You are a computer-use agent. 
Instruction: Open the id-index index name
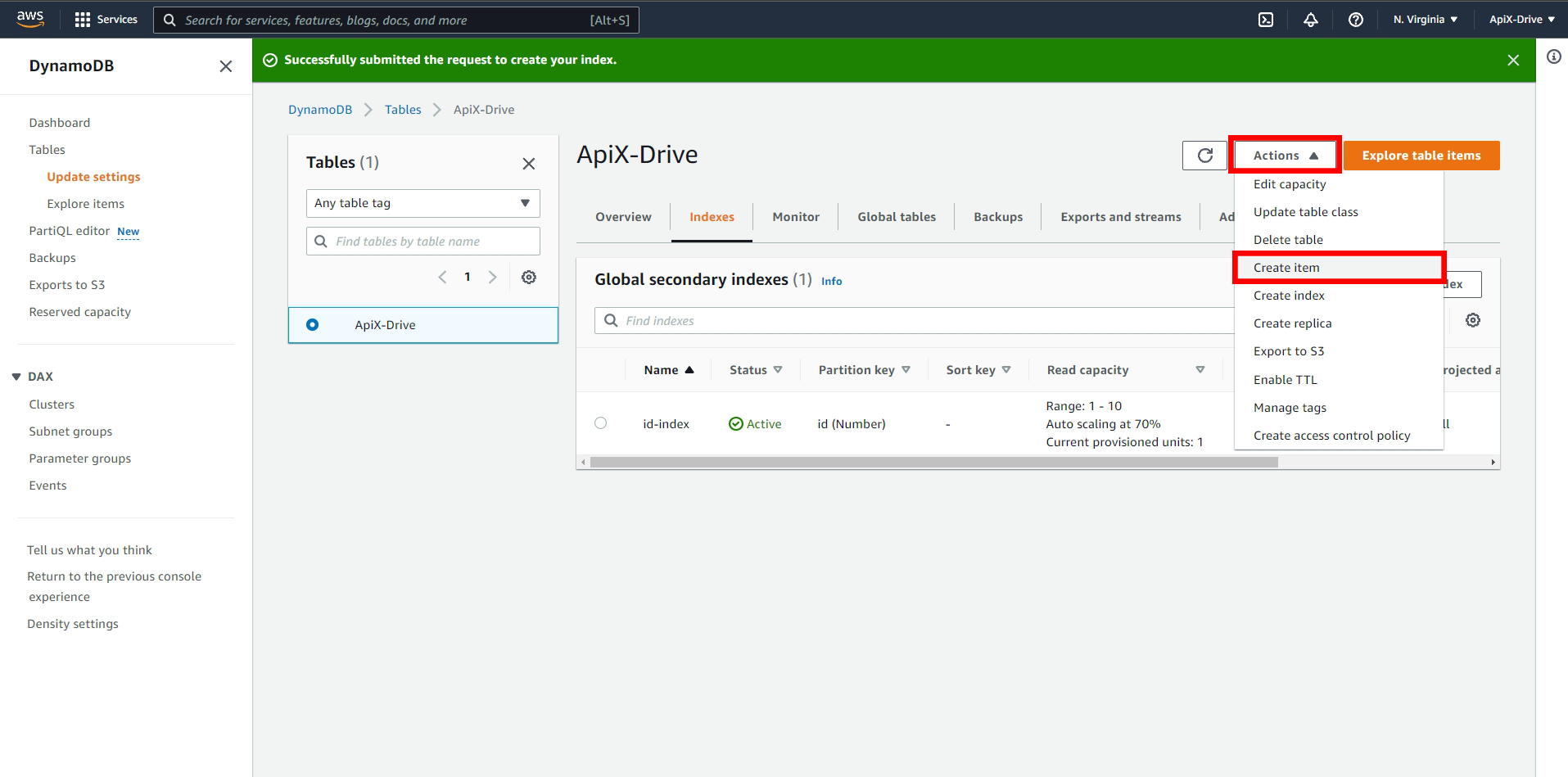click(666, 424)
